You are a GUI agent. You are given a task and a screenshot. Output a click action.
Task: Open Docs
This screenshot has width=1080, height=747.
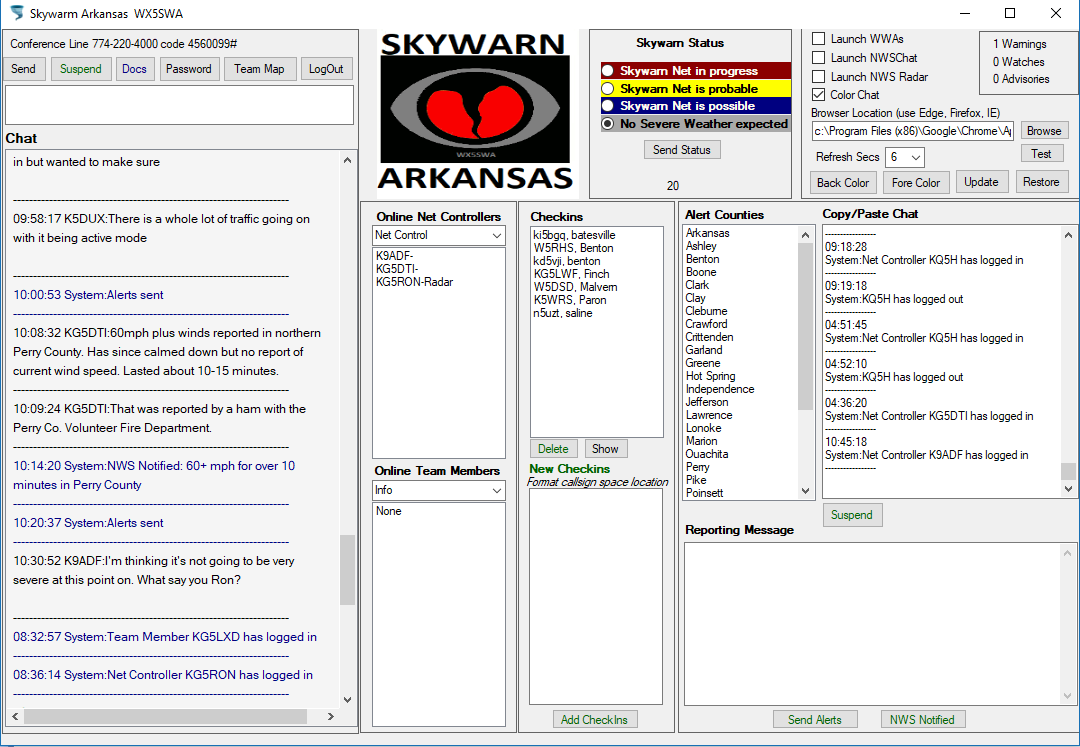point(134,69)
